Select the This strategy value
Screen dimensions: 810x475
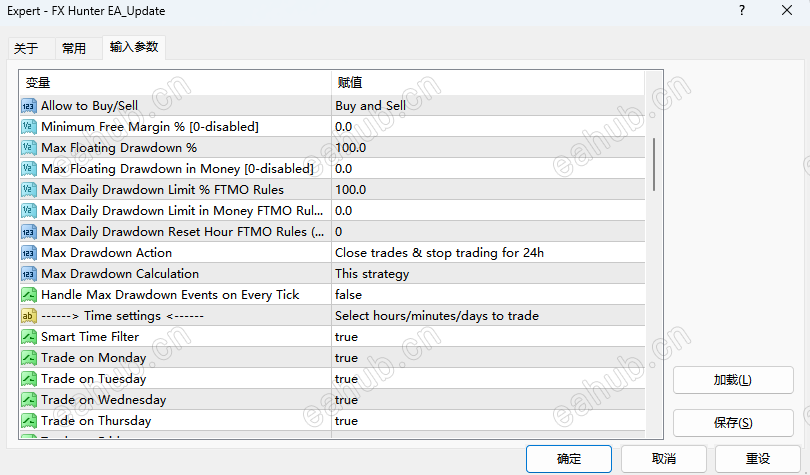point(372,274)
